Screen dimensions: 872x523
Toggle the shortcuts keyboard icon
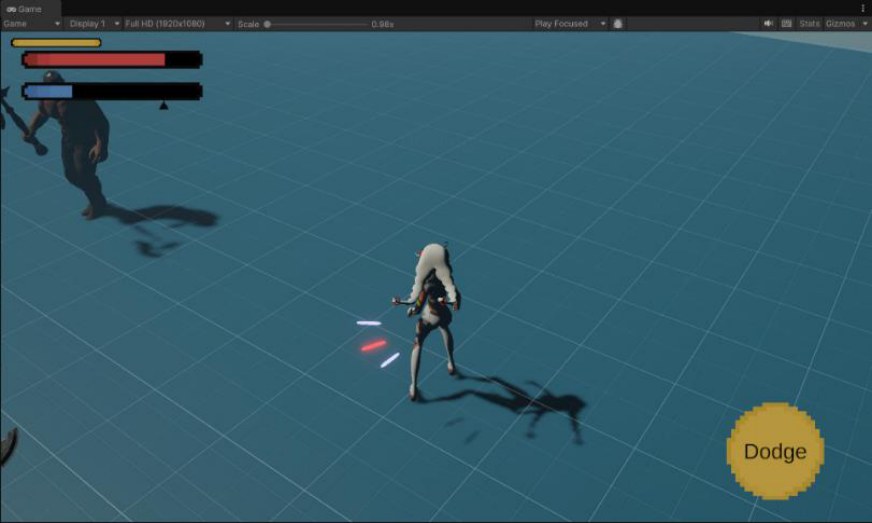787,23
